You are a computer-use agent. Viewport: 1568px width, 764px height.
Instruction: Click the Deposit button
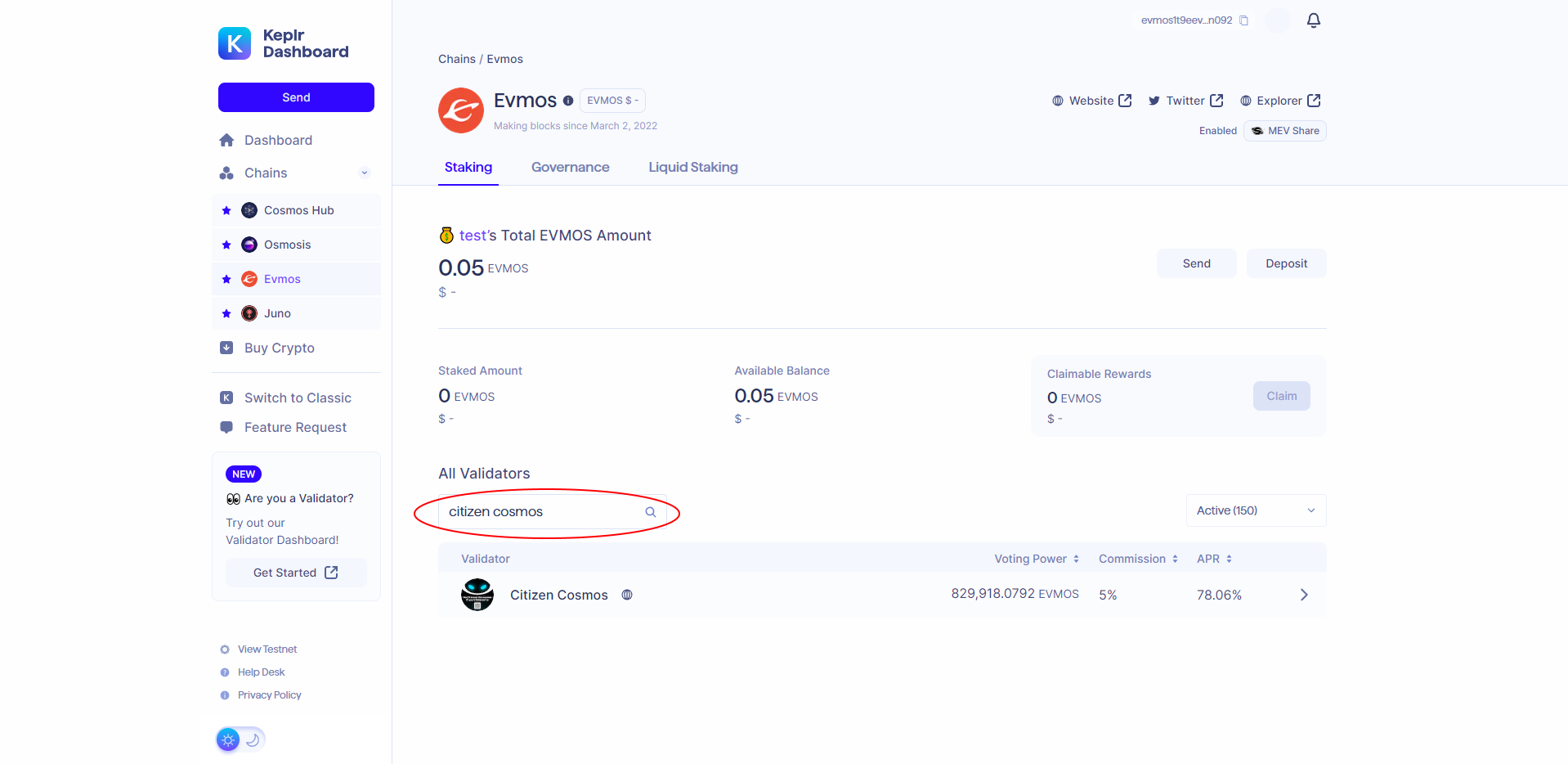(x=1286, y=263)
